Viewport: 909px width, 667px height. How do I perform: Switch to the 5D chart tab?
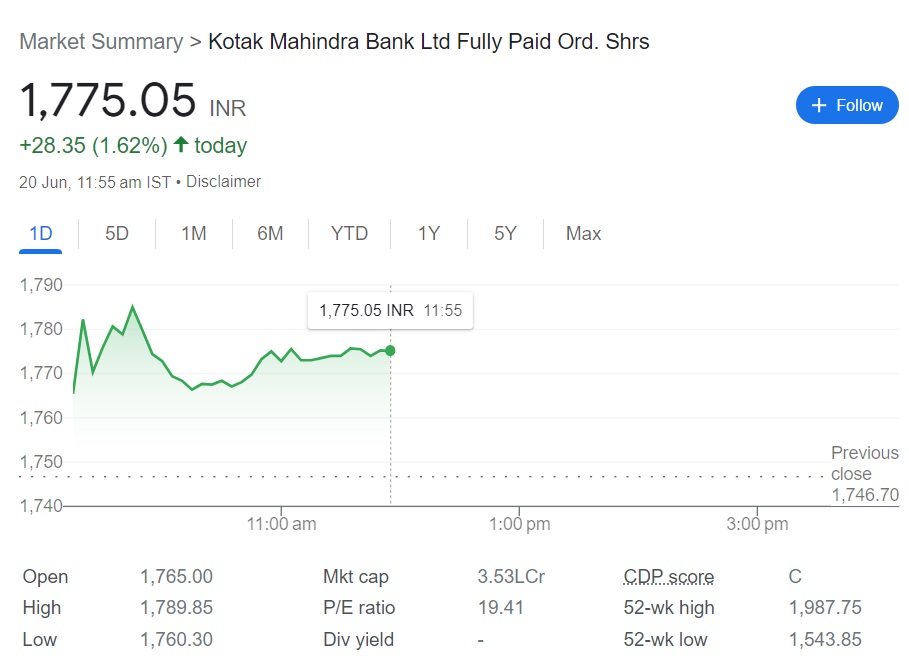point(117,234)
